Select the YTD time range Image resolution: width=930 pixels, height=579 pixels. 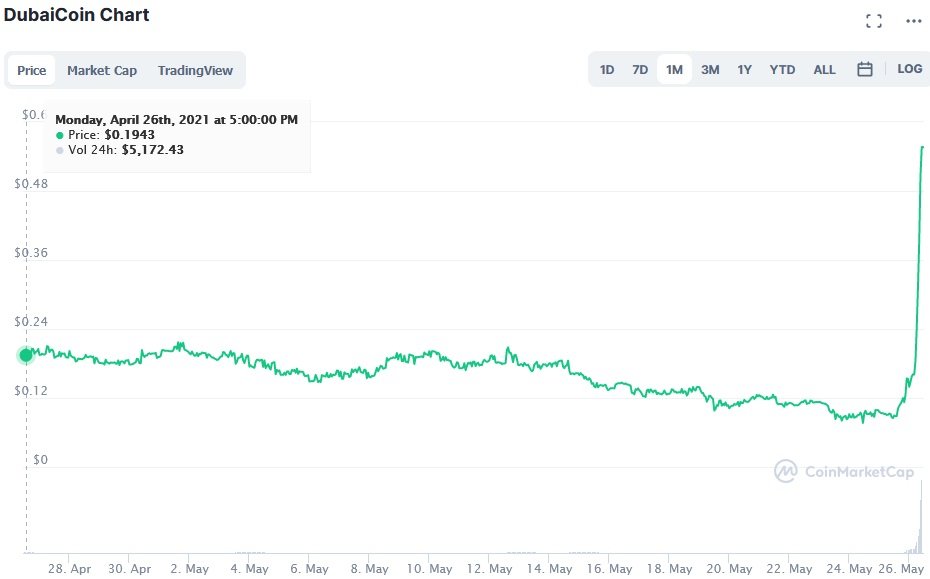[782, 69]
